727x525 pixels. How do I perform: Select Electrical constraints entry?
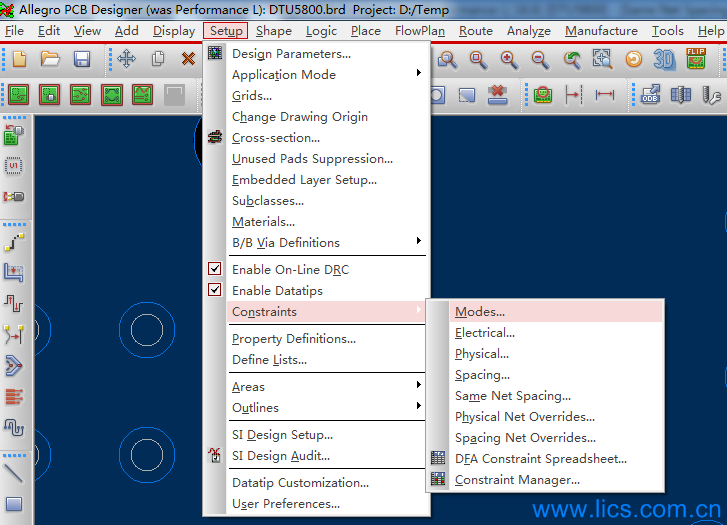click(x=555, y=333)
